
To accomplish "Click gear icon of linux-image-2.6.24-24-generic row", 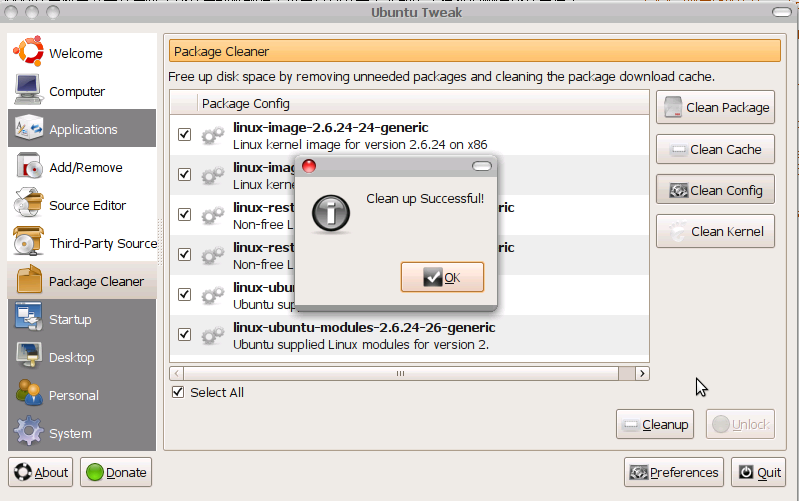I will coord(212,135).
